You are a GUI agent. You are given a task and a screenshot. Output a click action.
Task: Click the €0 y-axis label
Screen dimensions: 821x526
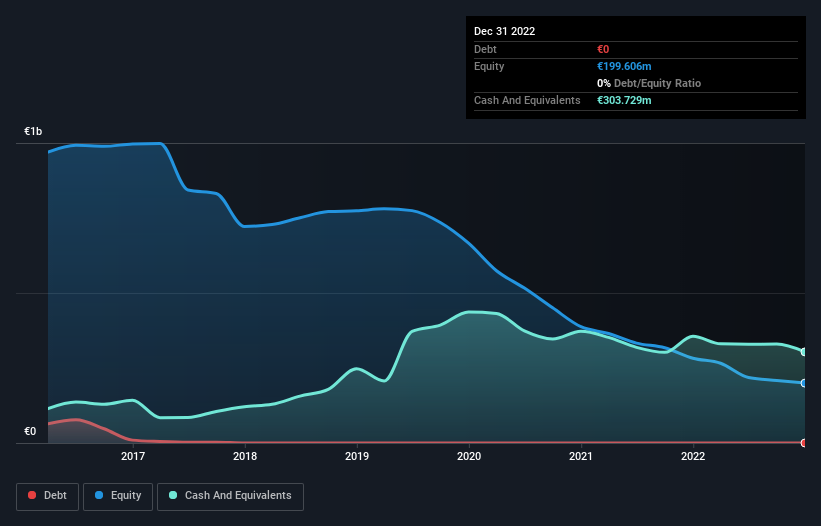point(30,431)
